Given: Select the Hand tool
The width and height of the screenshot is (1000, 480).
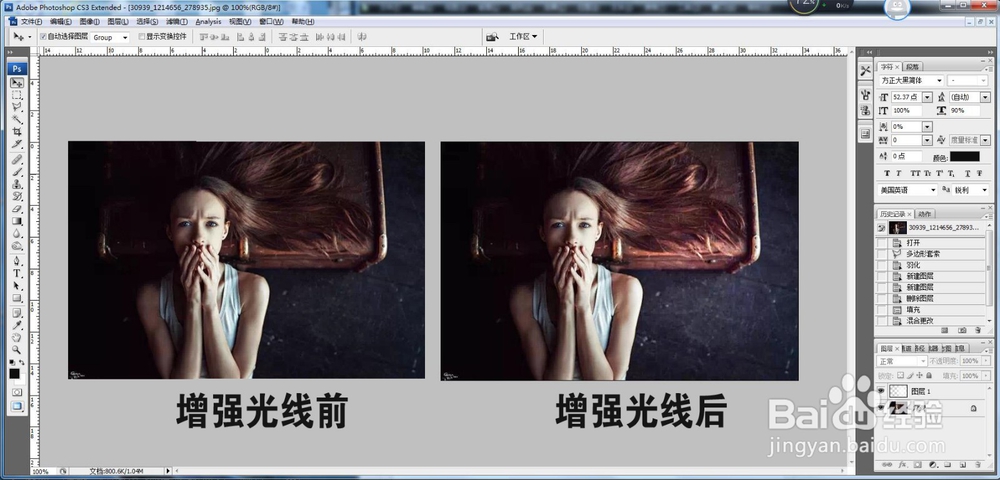Looking at the screenshot, I should point(17,338).
